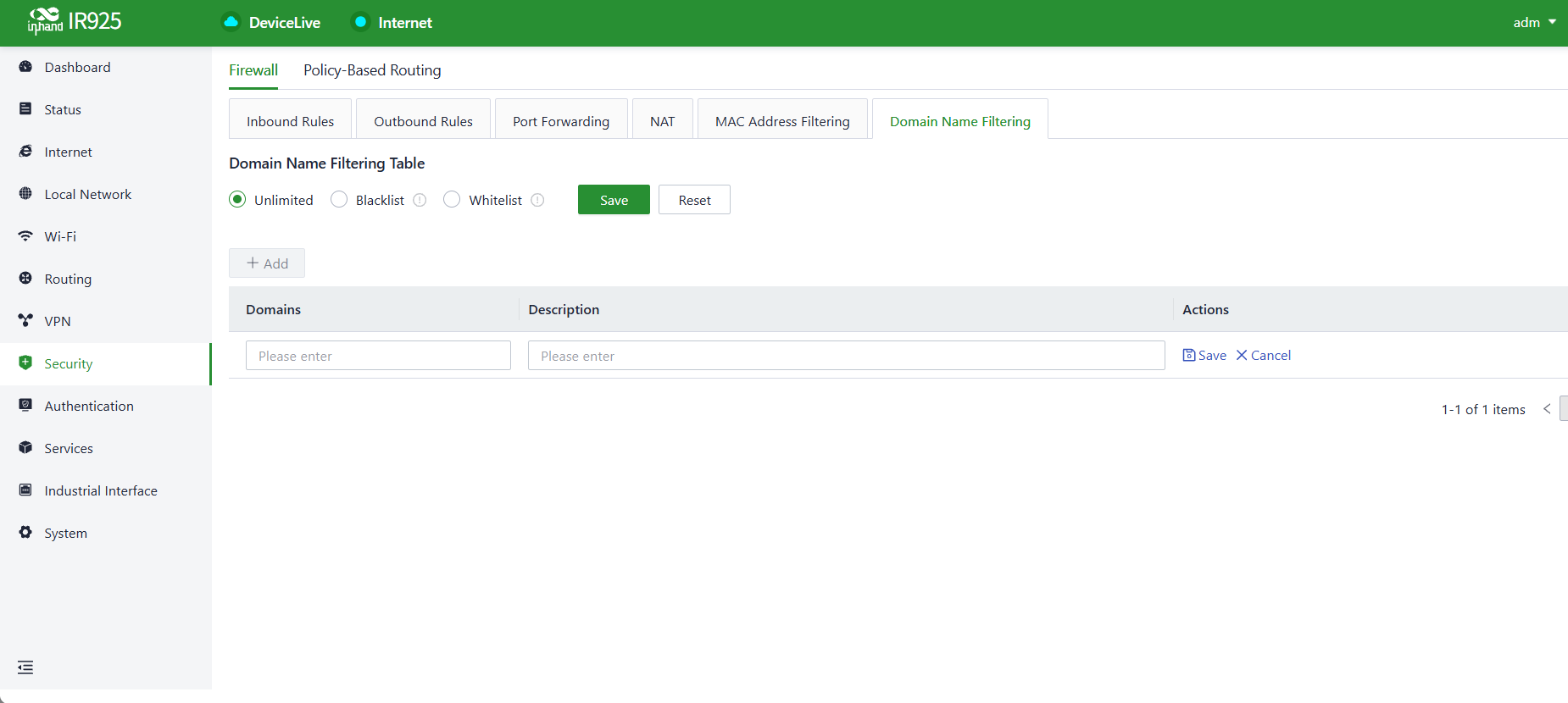Click the Services cube icon
Screen dimensions: 1568x703
click(x=25, y=448)
